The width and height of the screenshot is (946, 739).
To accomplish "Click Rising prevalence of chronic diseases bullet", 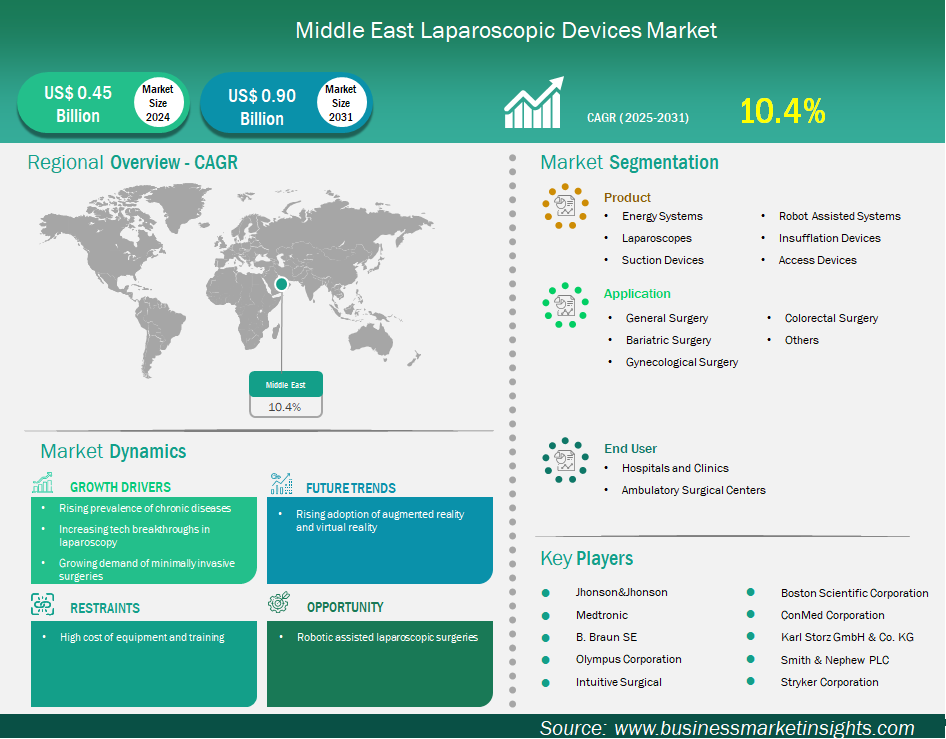I will pos(145,509).
